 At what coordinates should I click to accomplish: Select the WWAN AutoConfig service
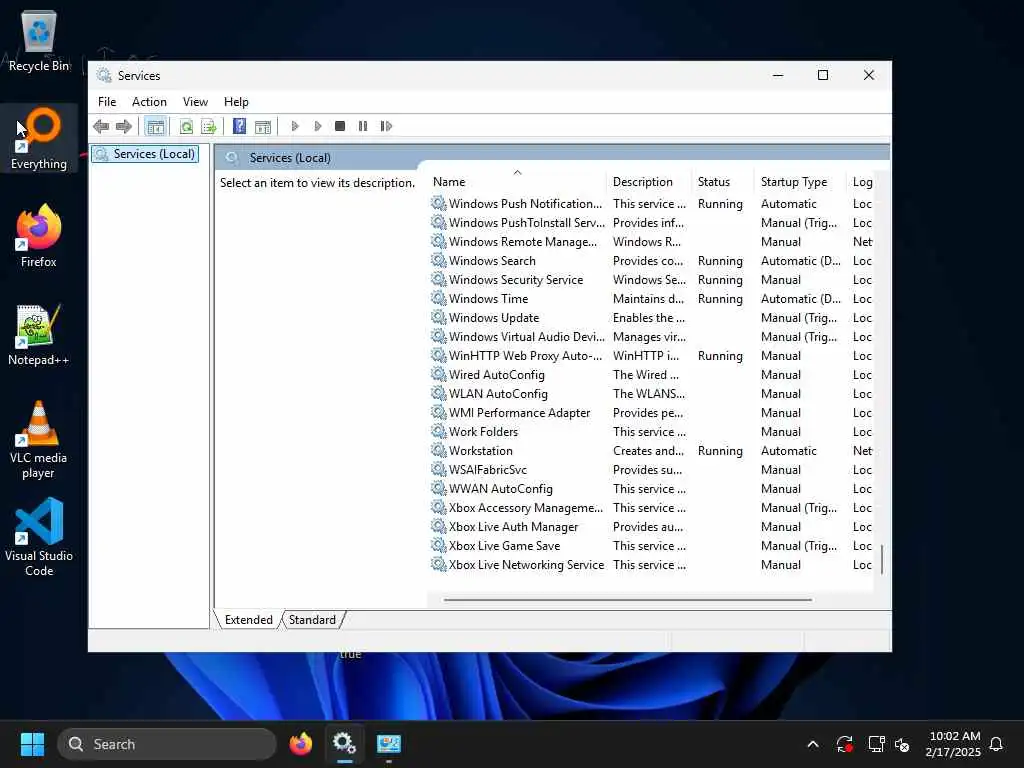pyautogui.click(x=651, y=488)
